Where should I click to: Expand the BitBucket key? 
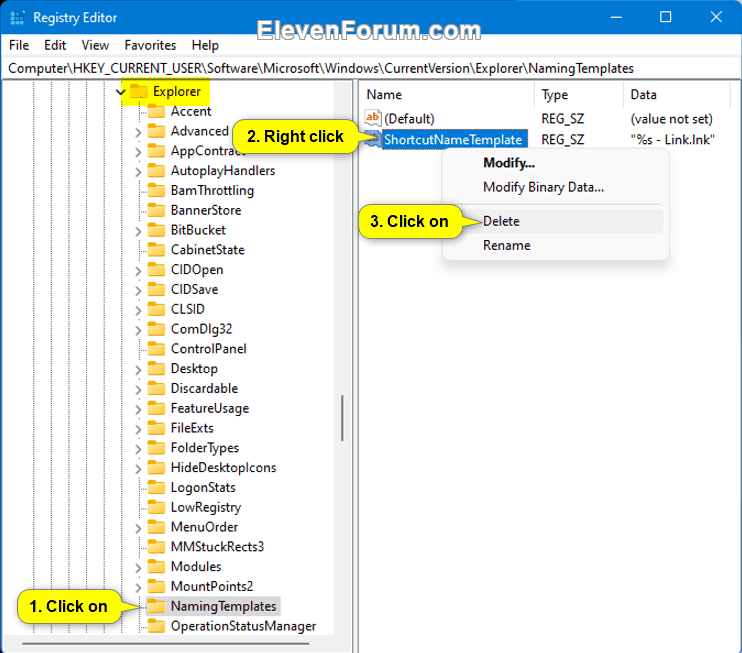coord(138,231)
